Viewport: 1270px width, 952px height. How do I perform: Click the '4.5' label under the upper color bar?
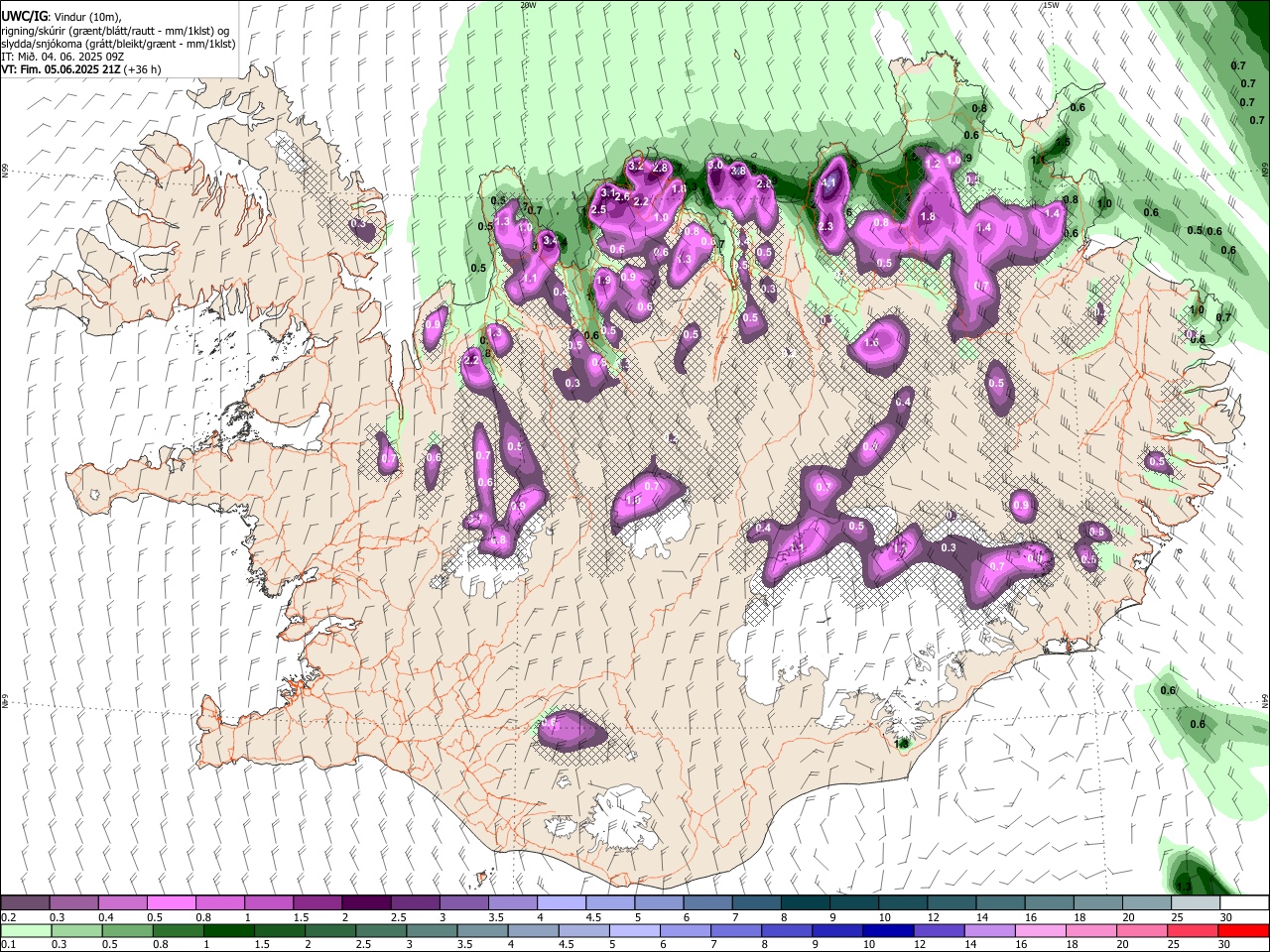click(593, 917)
